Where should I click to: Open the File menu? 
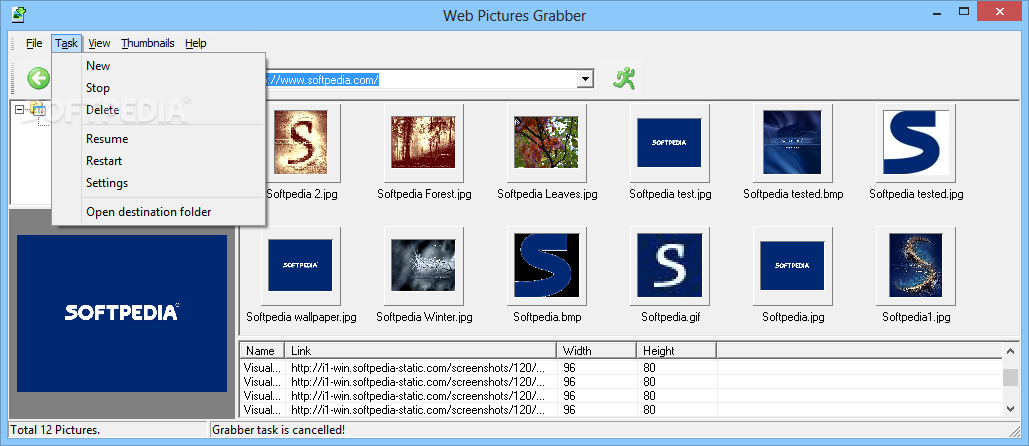pyautogui.click(x=34, y=43)
